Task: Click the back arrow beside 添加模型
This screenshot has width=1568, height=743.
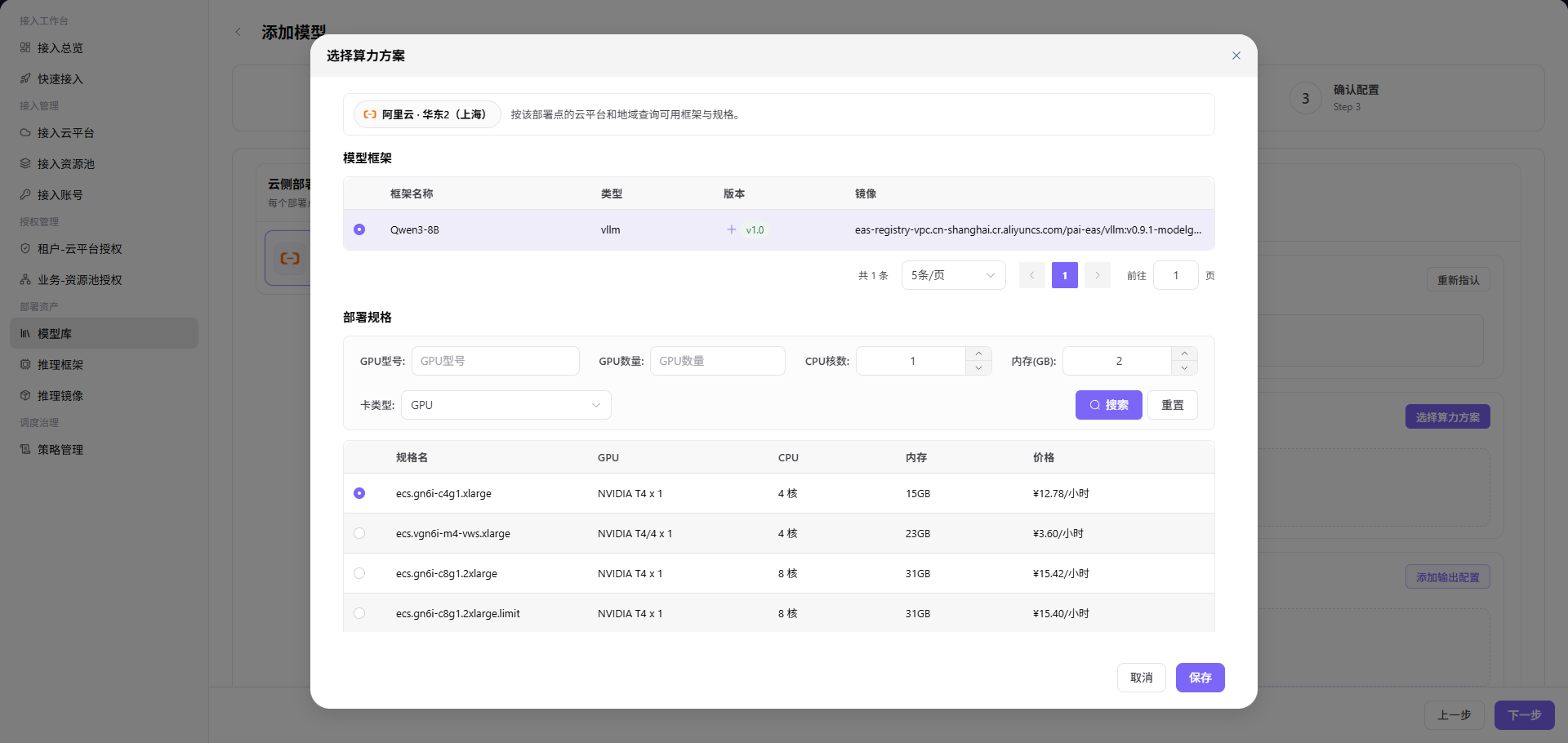Action: tap(238, 32)
